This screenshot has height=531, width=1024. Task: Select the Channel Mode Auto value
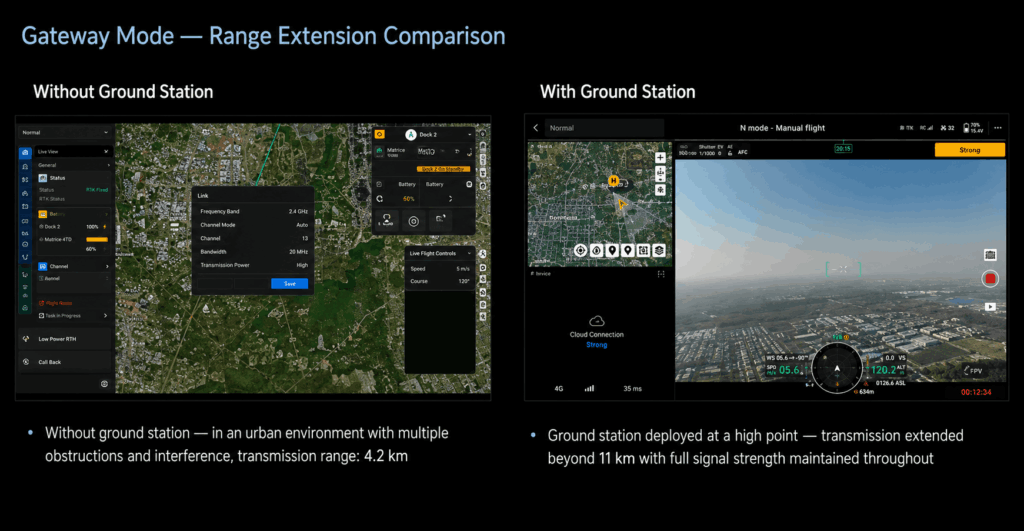tap(302, 225)
